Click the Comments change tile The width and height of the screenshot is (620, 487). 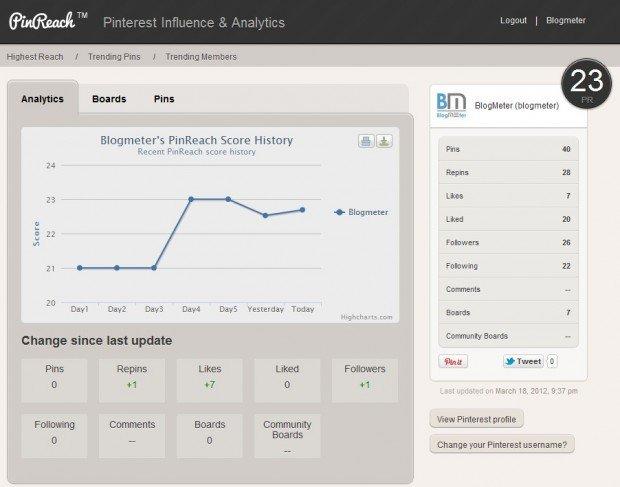(x=132, y=436)
